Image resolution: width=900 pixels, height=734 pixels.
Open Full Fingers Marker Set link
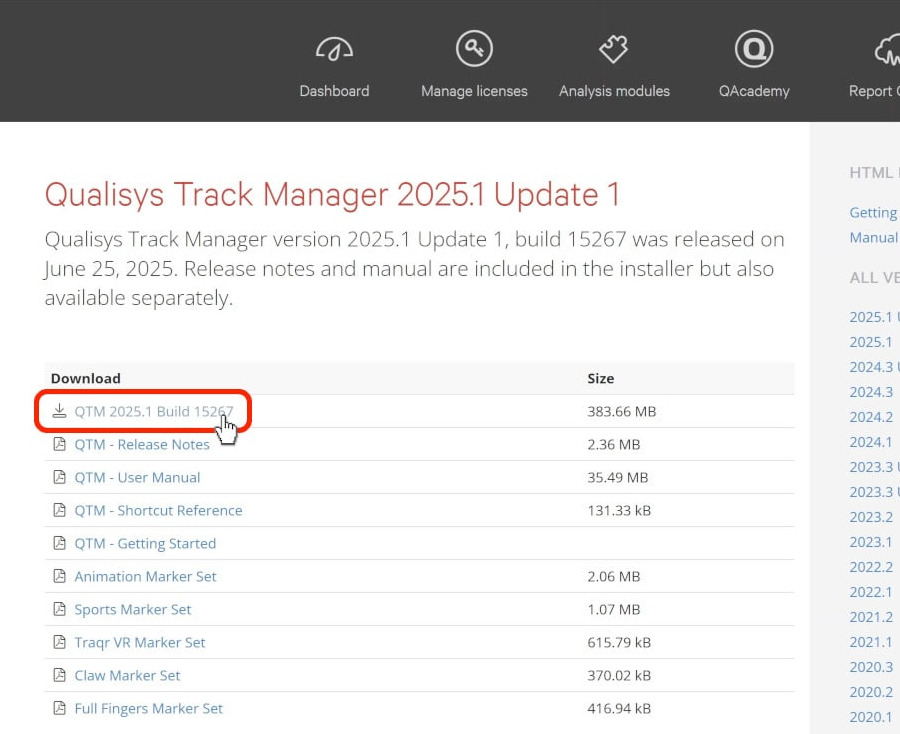tap(148, 708)
